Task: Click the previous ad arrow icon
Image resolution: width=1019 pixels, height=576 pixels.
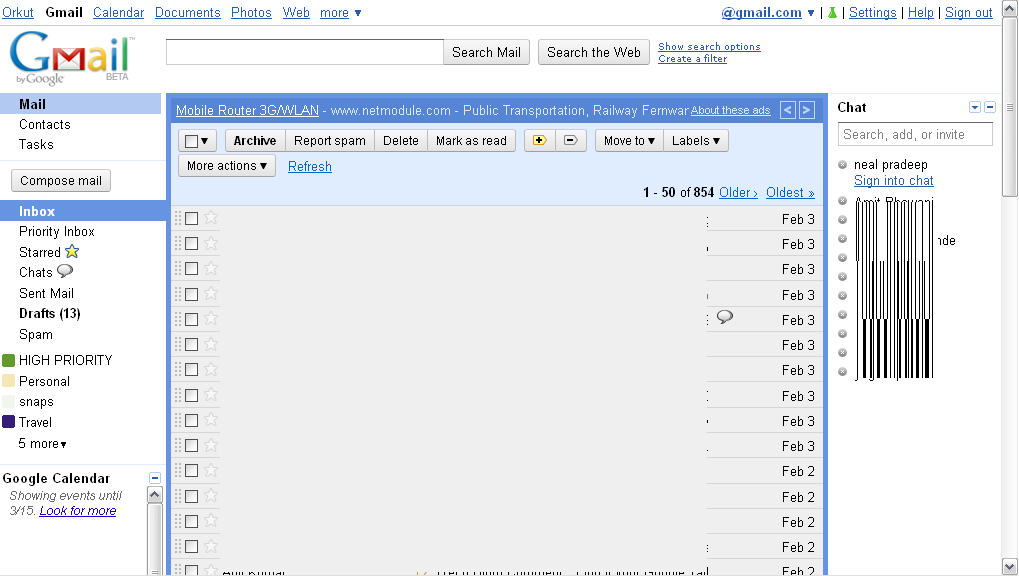Action: (788, 110)
